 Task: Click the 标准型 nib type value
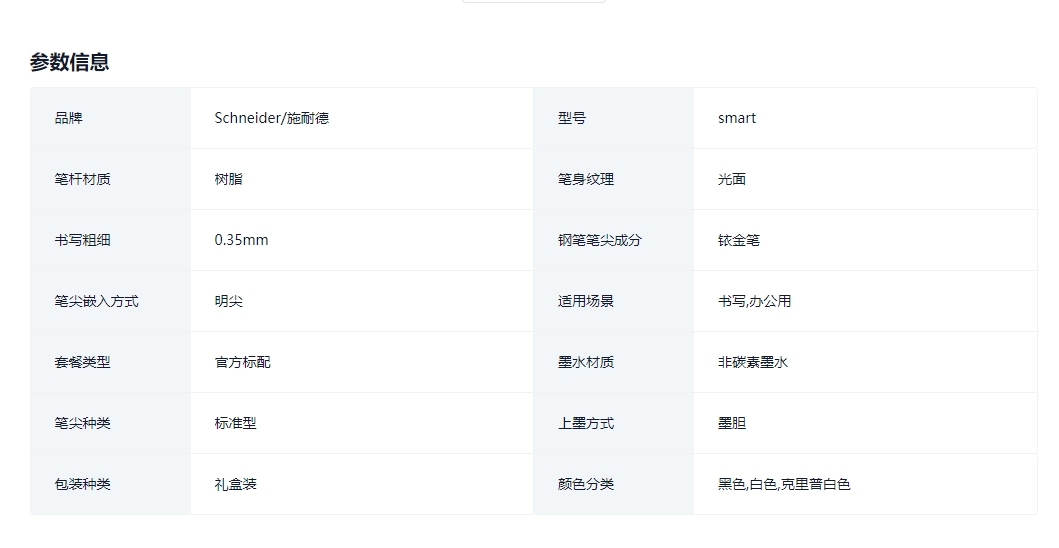[236, 423]
